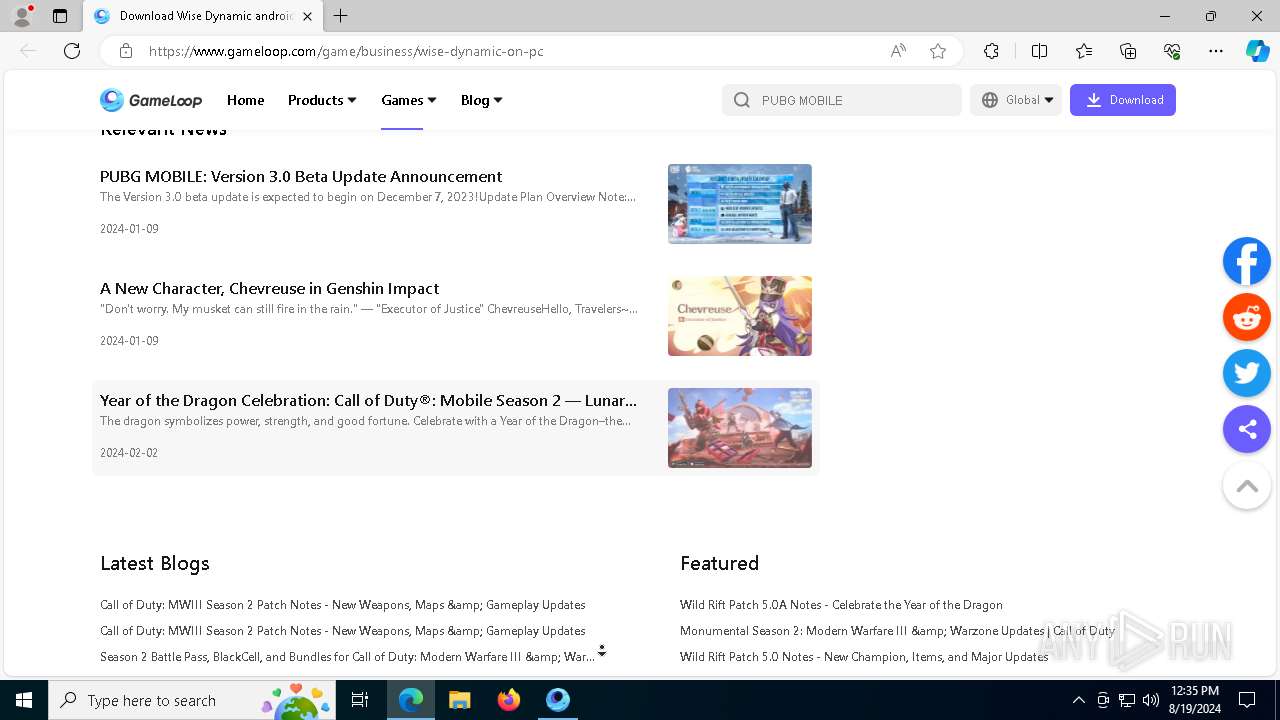Image resolution: width=1280 pixels, height=720 pixels.
Task: Open Chevreuse in Genshin Impact article
Action: click(270, 288)
